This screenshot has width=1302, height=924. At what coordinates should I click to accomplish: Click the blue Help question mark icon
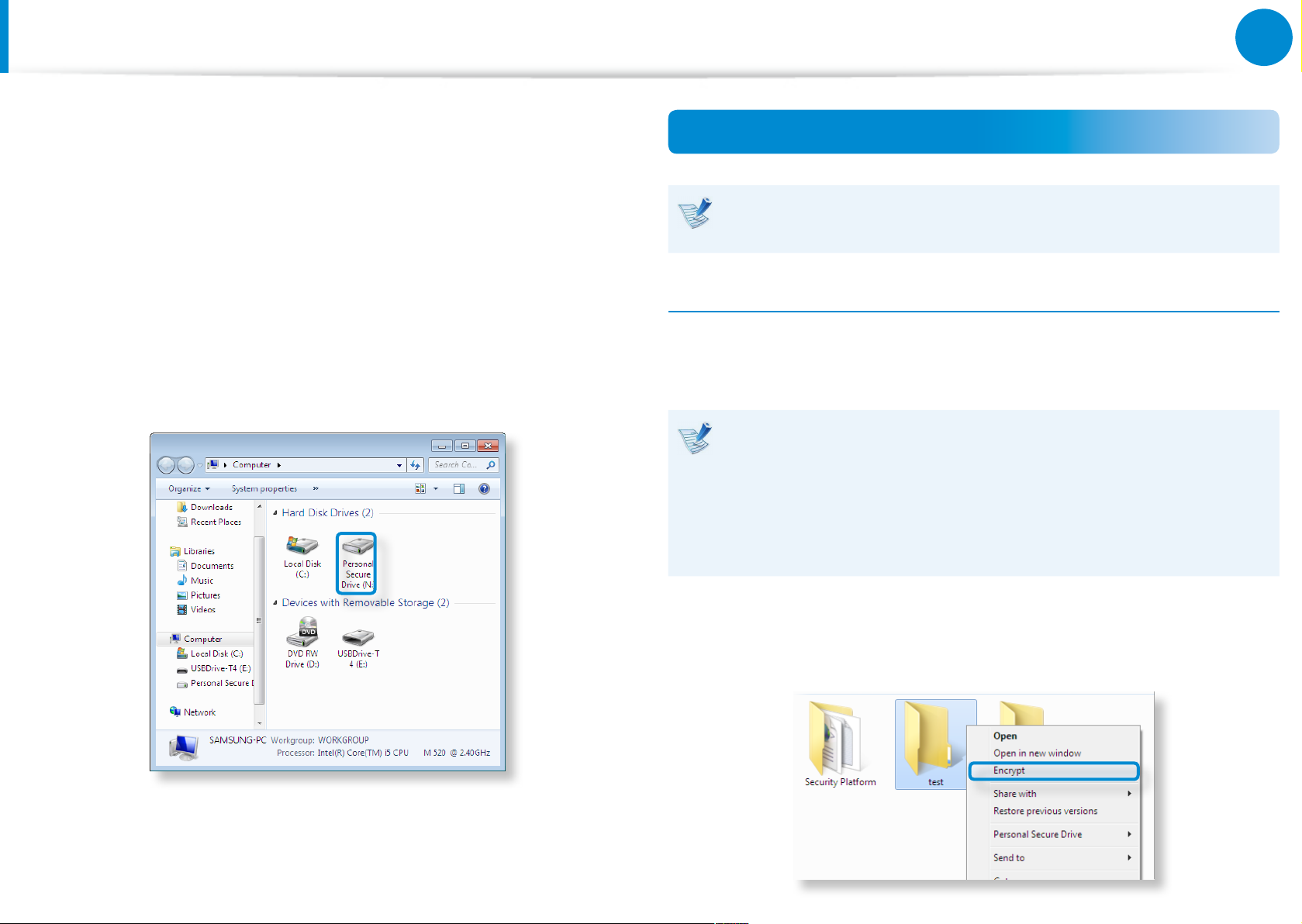[484, 488]
